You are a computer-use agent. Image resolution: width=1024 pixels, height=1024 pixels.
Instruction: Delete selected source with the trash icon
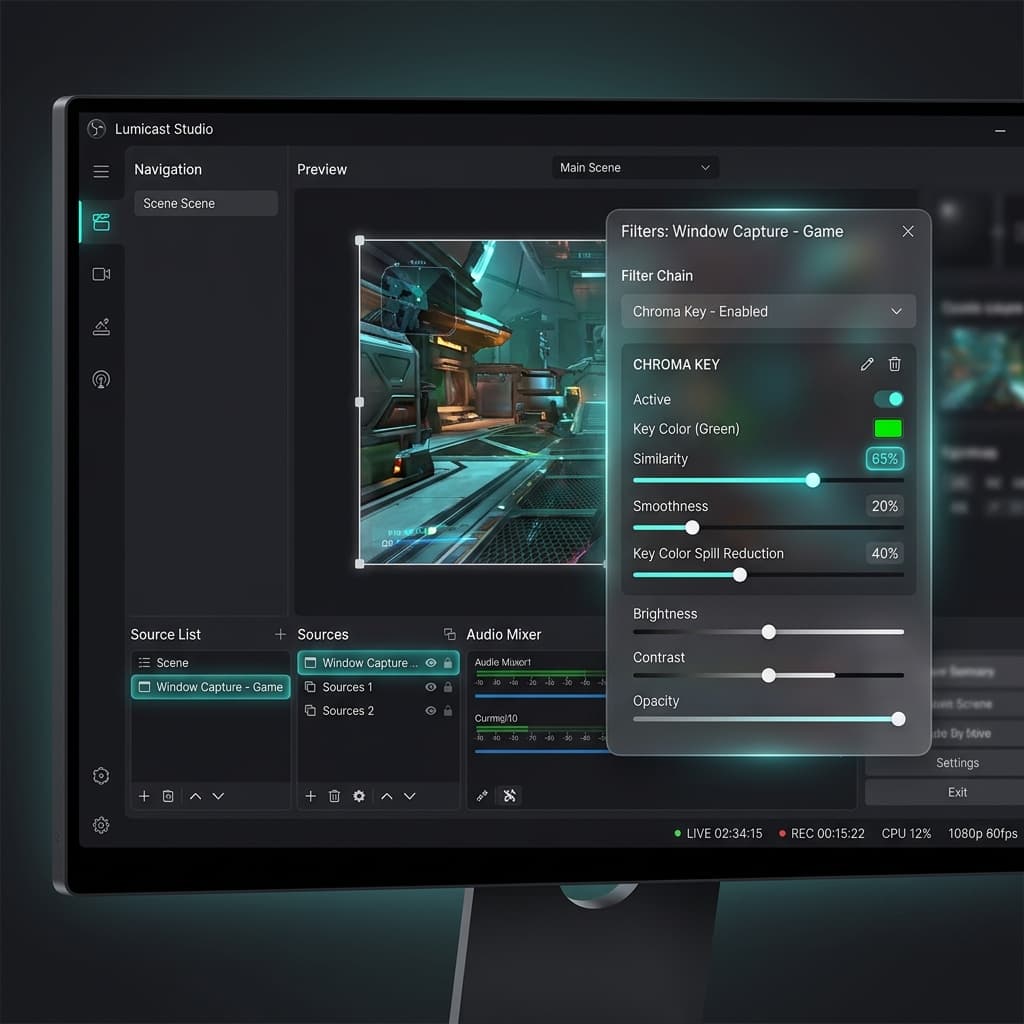point(334,796)
